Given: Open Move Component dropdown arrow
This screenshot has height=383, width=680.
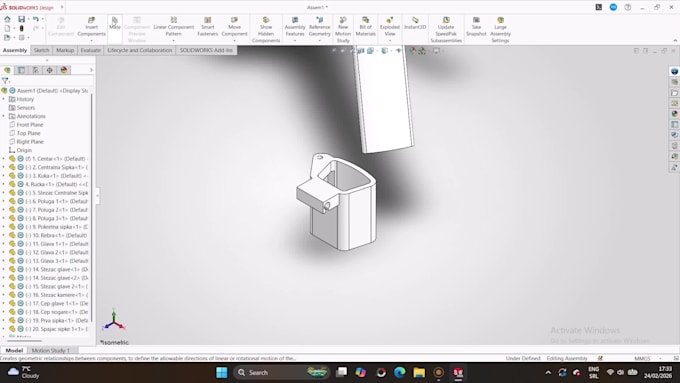Looking at the screenshot, I should 234,41.
